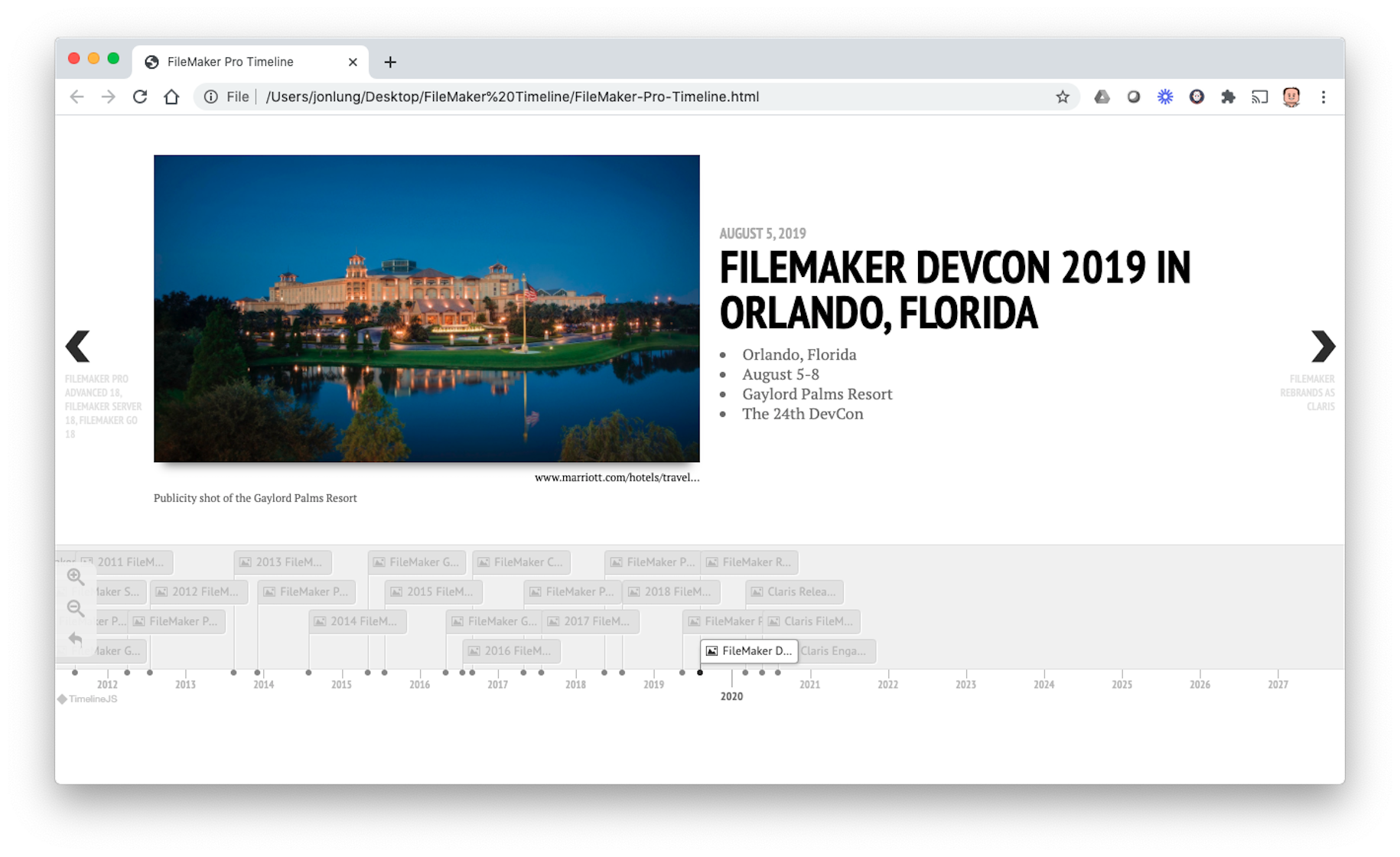
Task: Open a new browser tab
Action: pyautogui.click(x=390, y=62)
